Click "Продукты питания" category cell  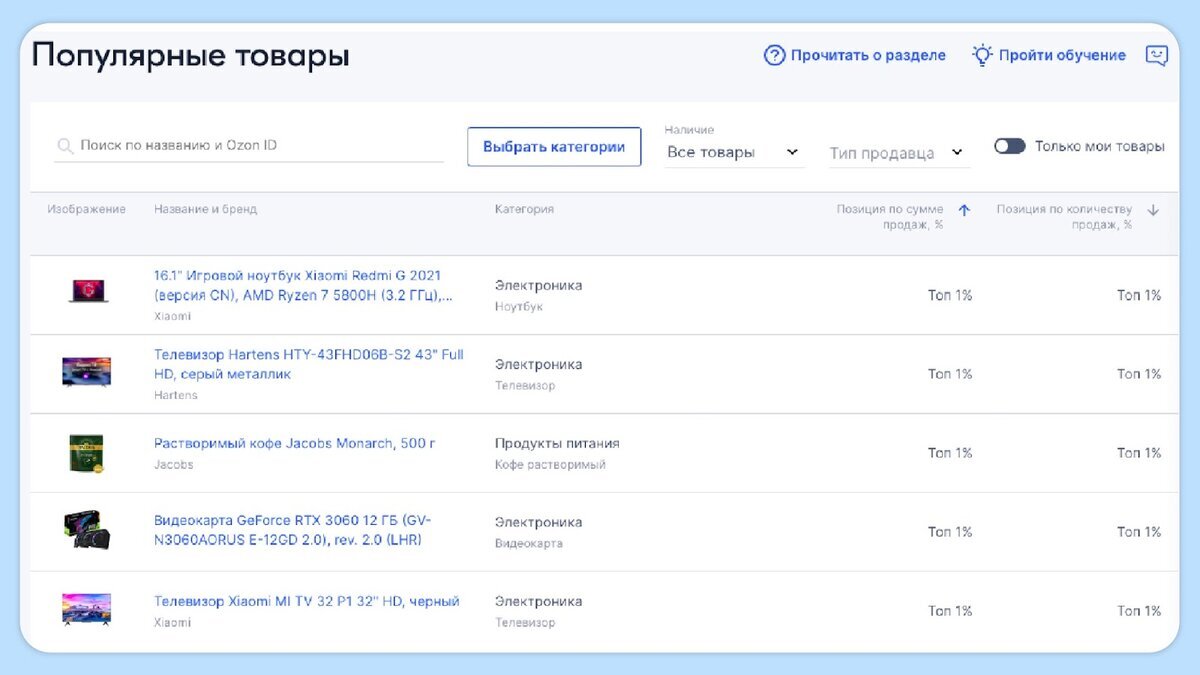click(557, 443)
